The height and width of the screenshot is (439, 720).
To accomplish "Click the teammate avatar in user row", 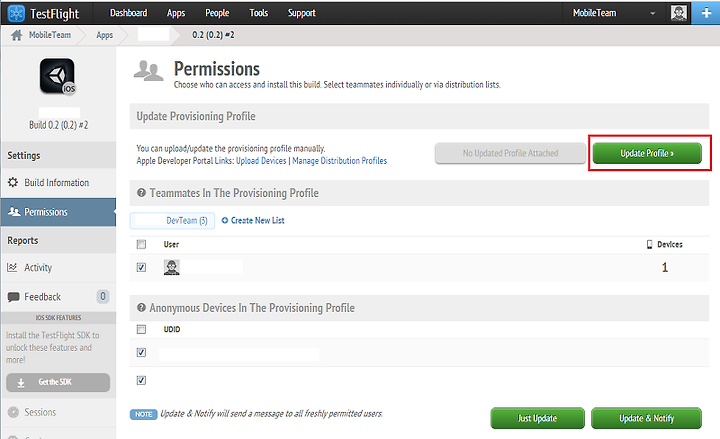I will coord(172,267).
